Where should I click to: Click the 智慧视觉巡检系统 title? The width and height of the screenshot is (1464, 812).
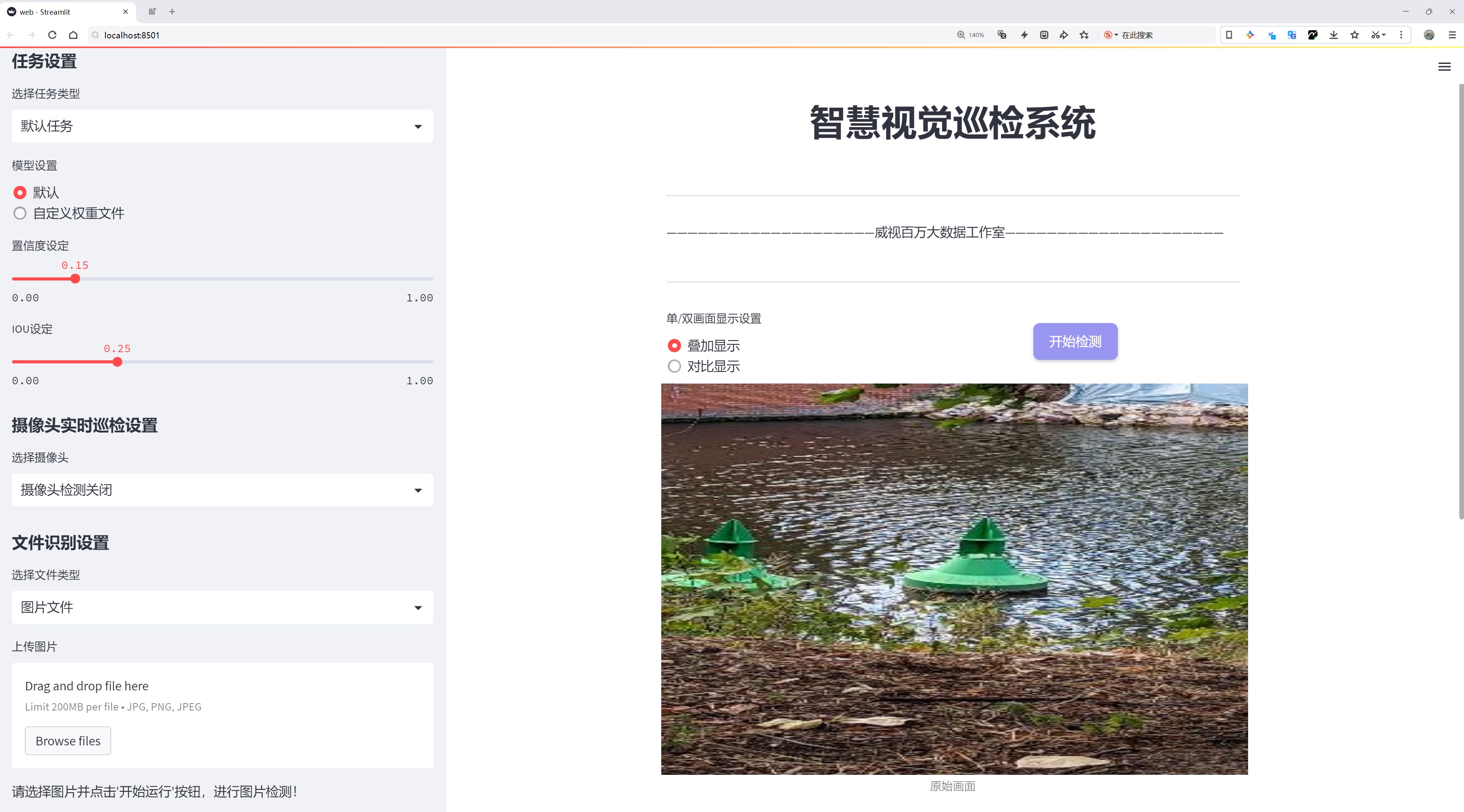click(952, 123)
